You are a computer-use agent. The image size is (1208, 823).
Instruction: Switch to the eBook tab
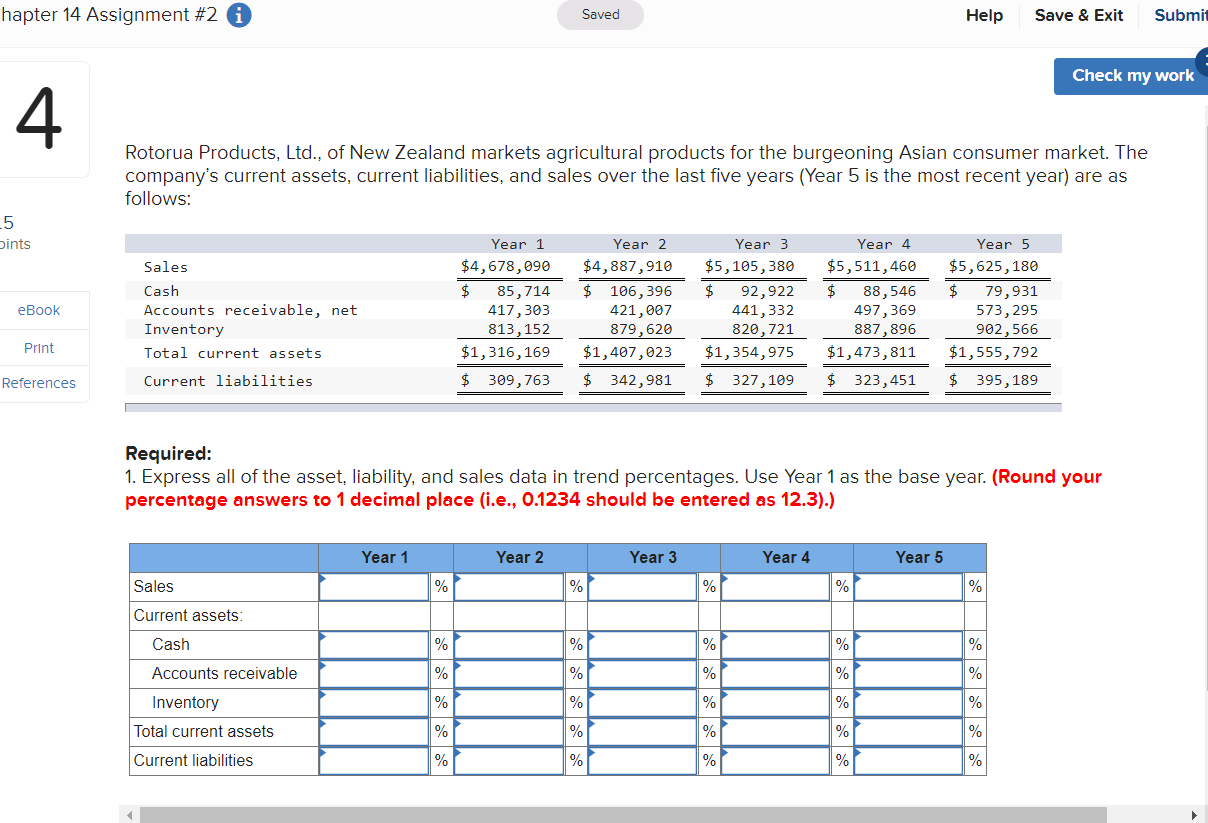coord(37,310)
